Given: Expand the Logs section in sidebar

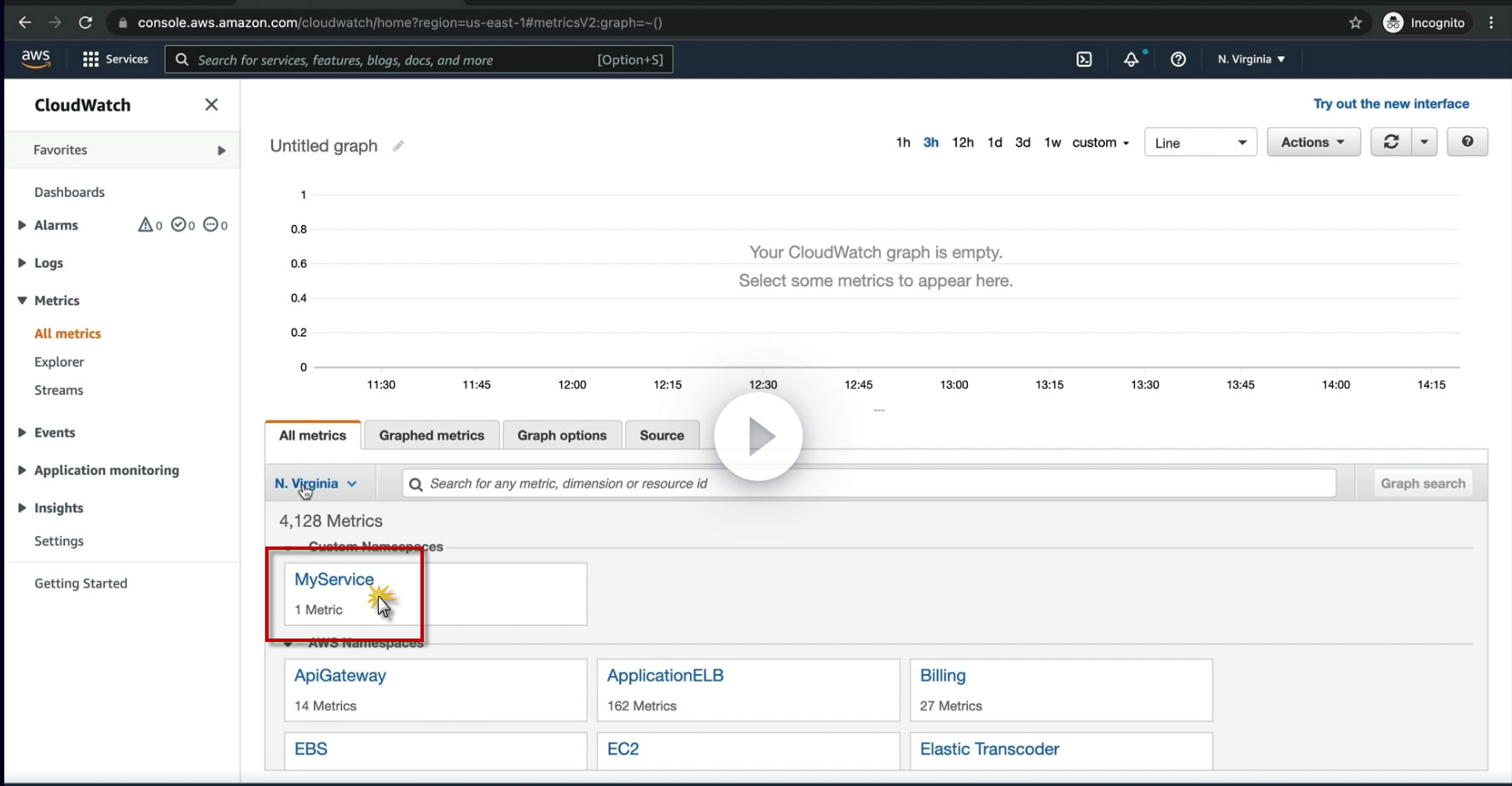Looking at the screenshot, I should coord(22,263).
